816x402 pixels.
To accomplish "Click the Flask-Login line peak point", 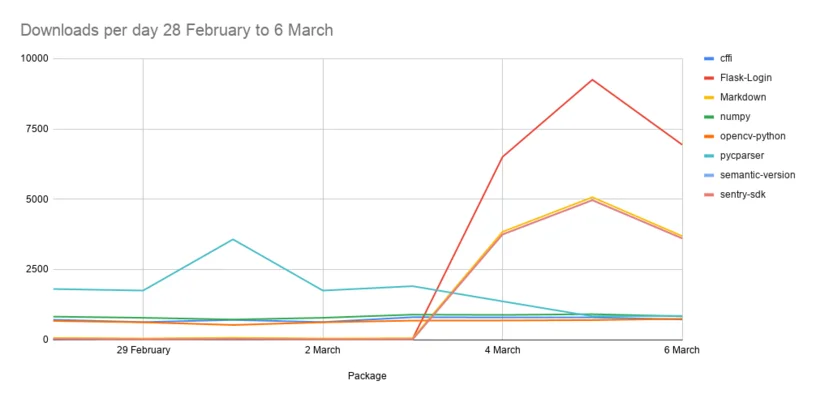I will coord(592,80).
